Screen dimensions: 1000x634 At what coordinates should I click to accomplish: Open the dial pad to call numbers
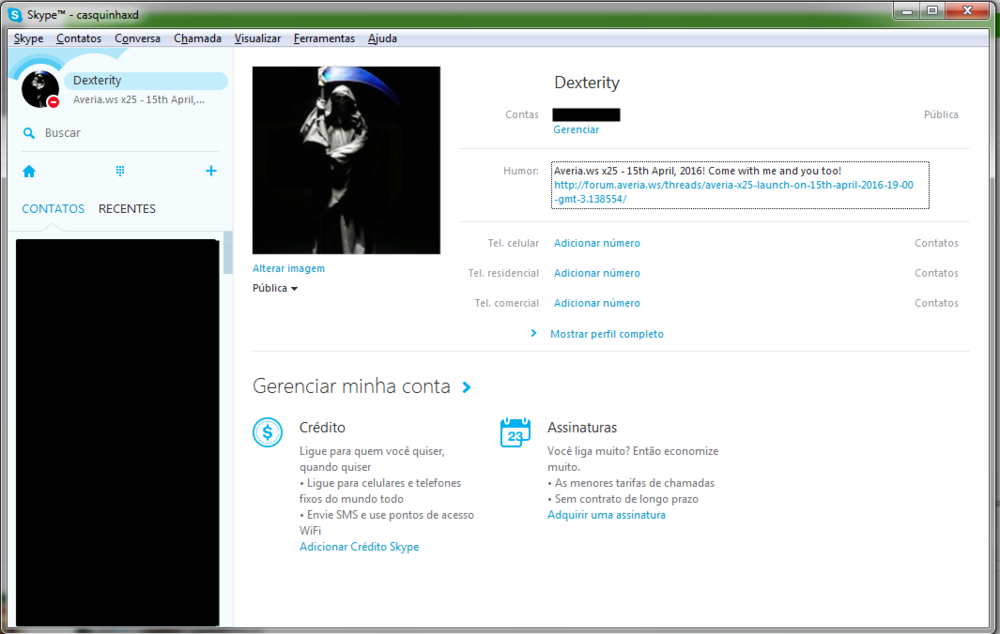coord(119,171)
